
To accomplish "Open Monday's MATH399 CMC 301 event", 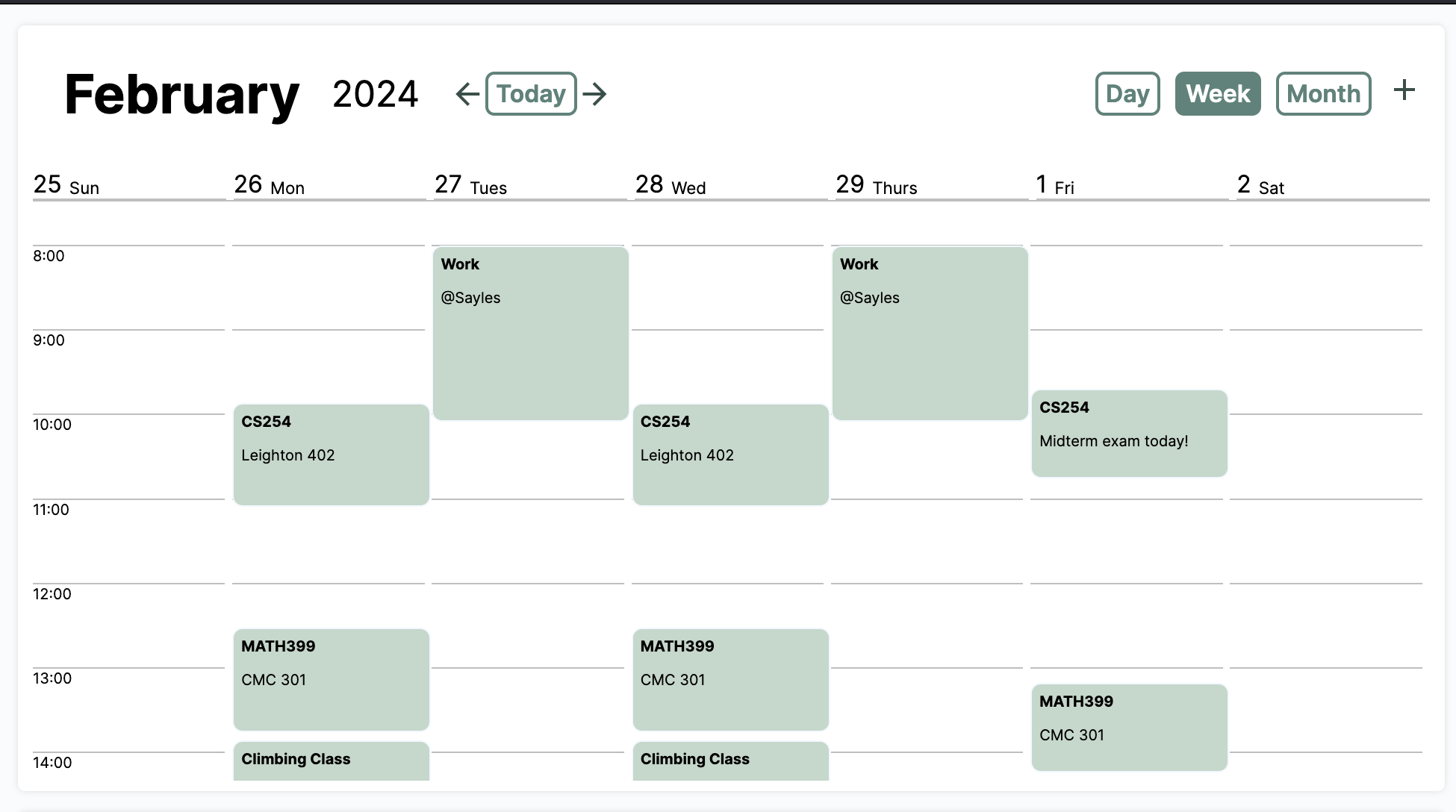I will [x=331, y=680].
